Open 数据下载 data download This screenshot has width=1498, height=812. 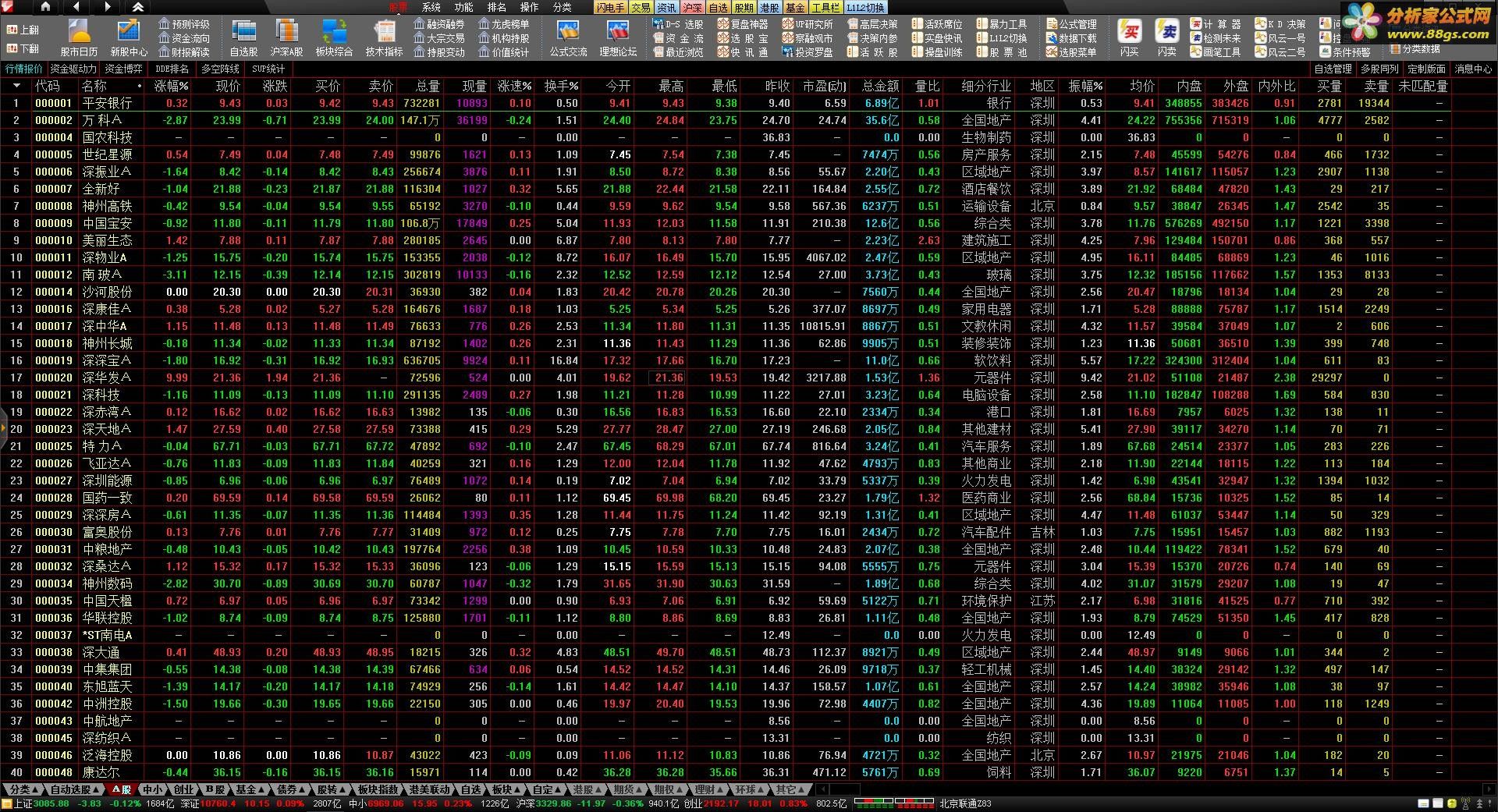click(x=1071, y=38)
